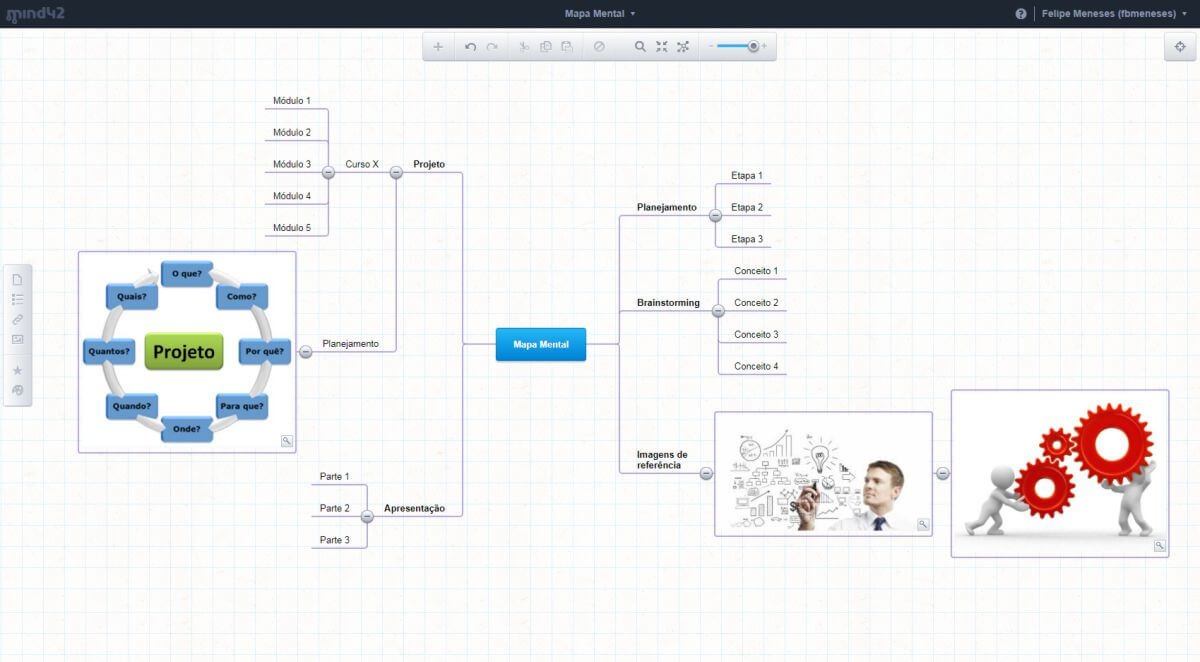
Task: Click the collapse-all arrows icon in toolbar
Action: (x=661, y=47)
